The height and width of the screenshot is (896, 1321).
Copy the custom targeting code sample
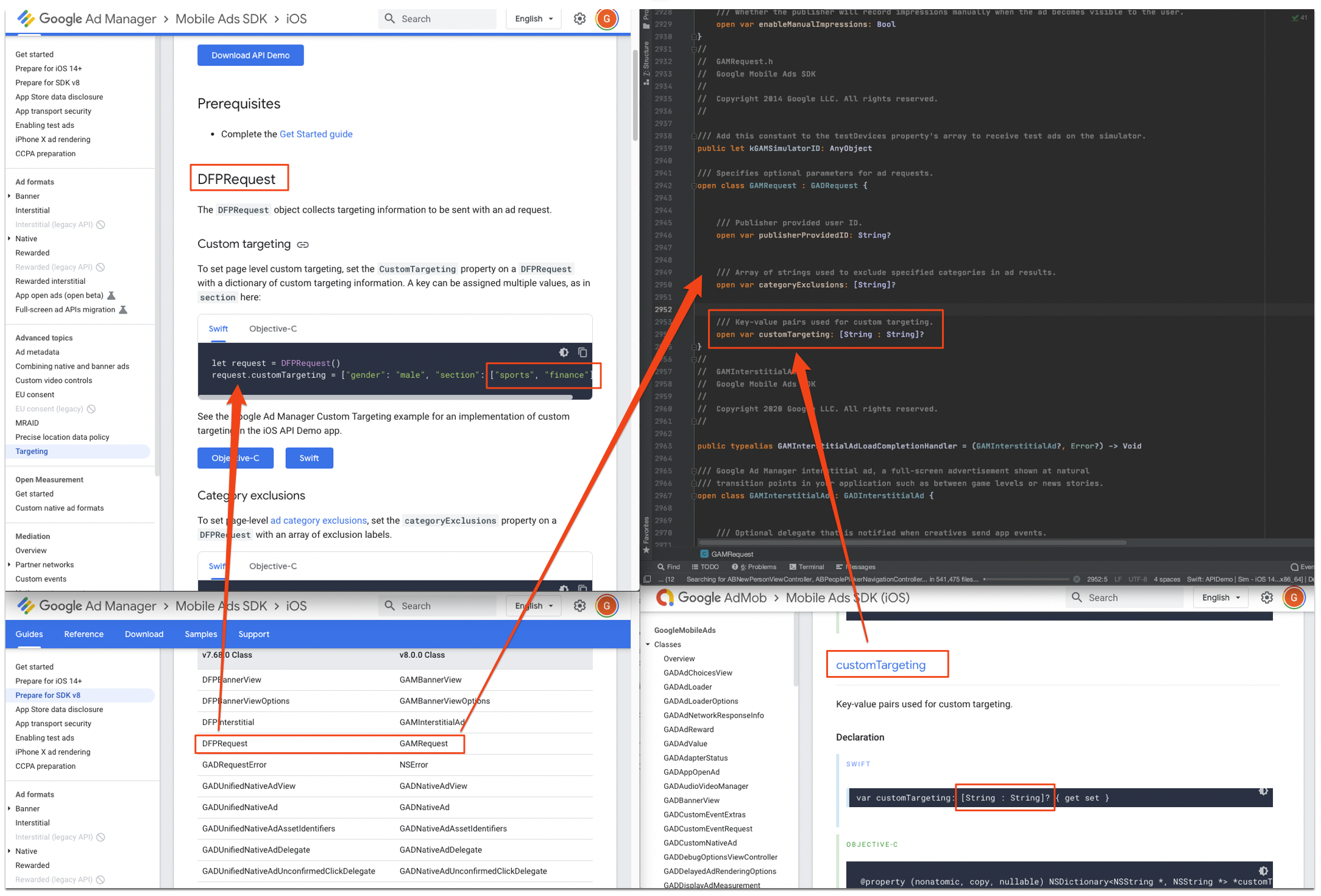[x=583, y=352]
